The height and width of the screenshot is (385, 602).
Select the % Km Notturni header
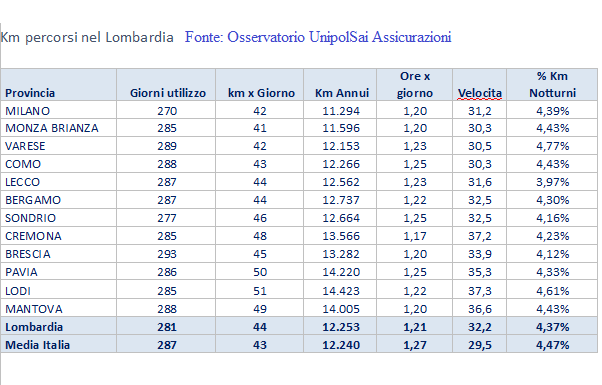click(x=552, y=85)
